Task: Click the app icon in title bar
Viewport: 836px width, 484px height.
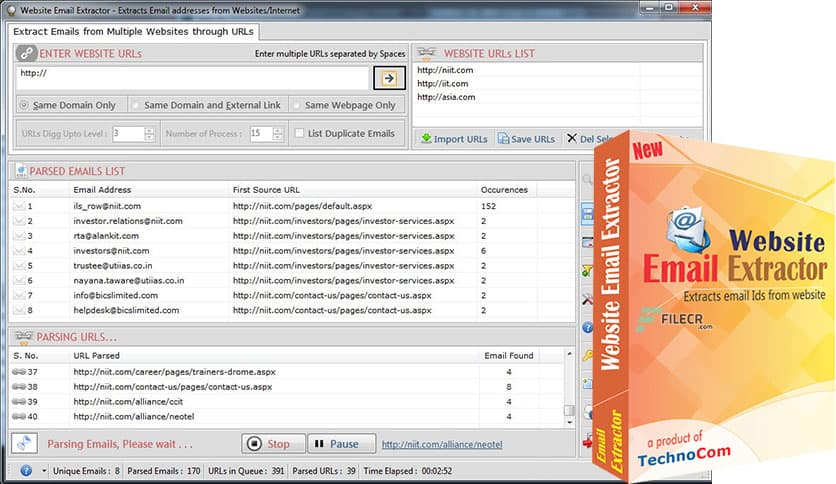Action: (x=11, y=10)
